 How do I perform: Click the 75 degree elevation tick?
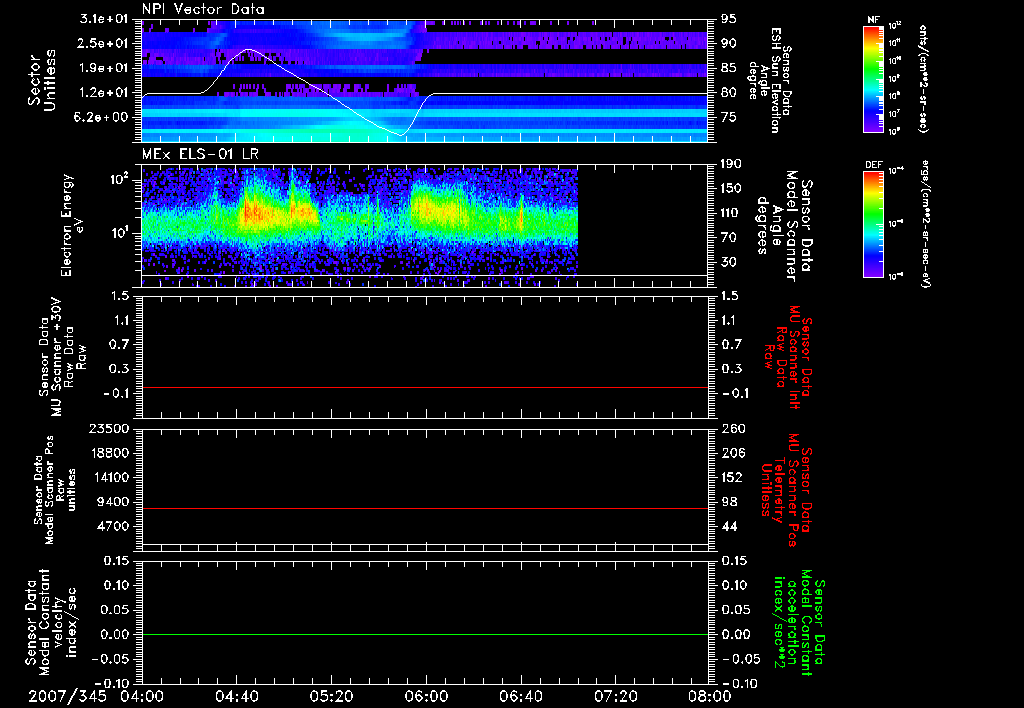pyautogui.click(x=729, y=117)
